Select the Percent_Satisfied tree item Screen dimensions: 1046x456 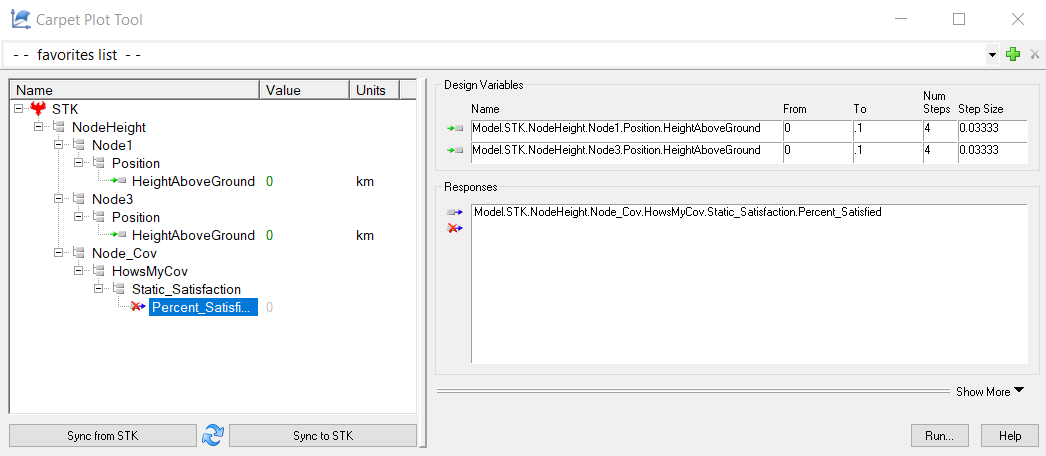point(203,307)
